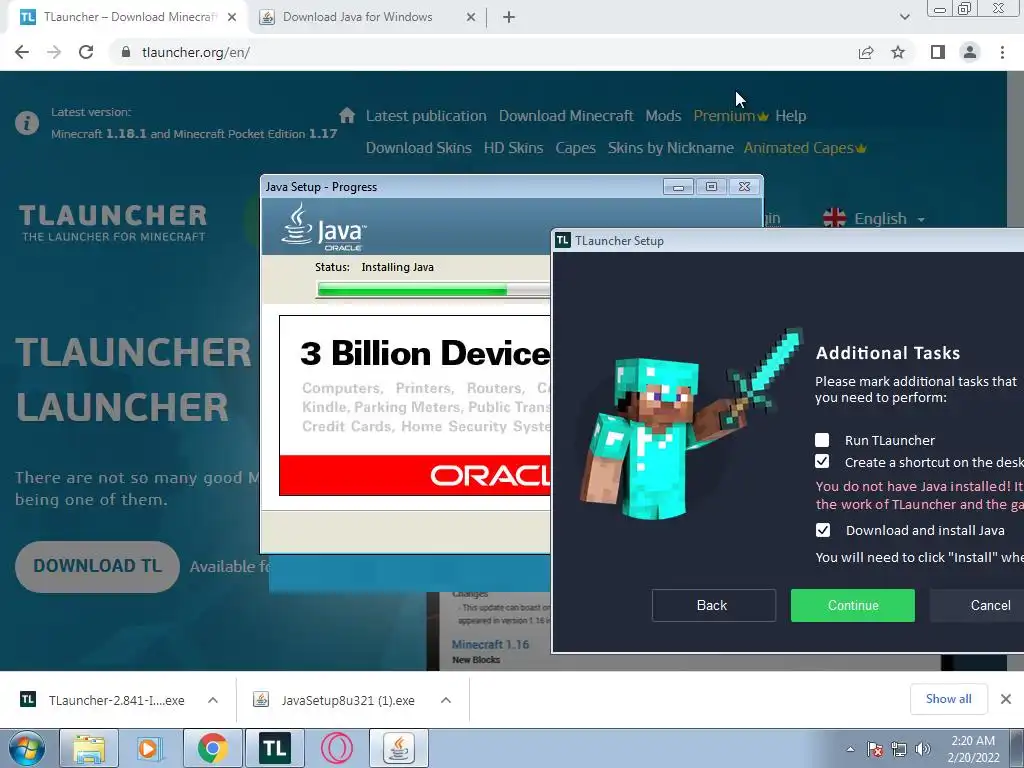Image resolution: width=1024 pixels, height=768 pixels.
Task: Click the TLauncher site logo
Action: (x=113, y=223)
